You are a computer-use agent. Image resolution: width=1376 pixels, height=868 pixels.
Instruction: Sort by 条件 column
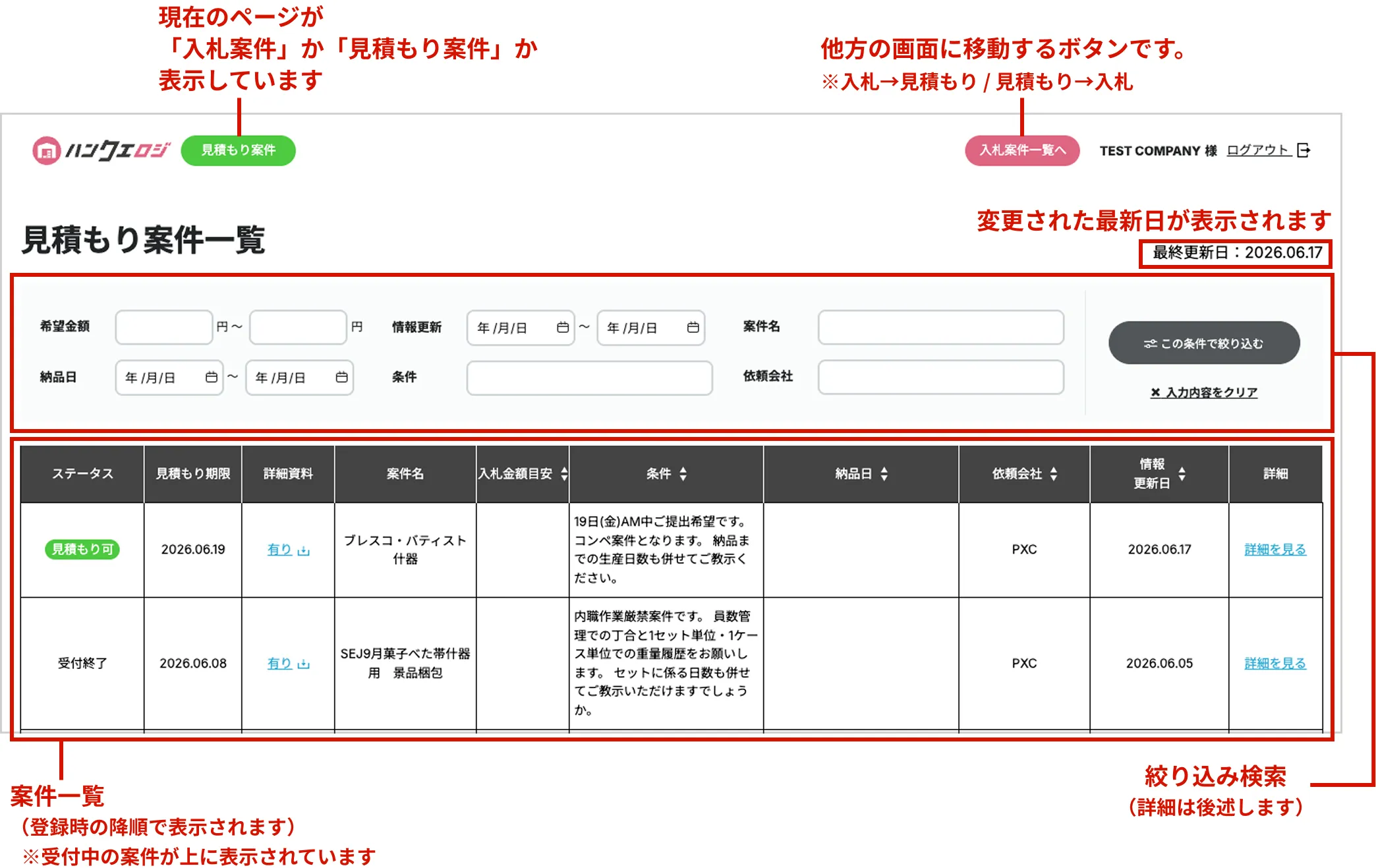point(683,473)
